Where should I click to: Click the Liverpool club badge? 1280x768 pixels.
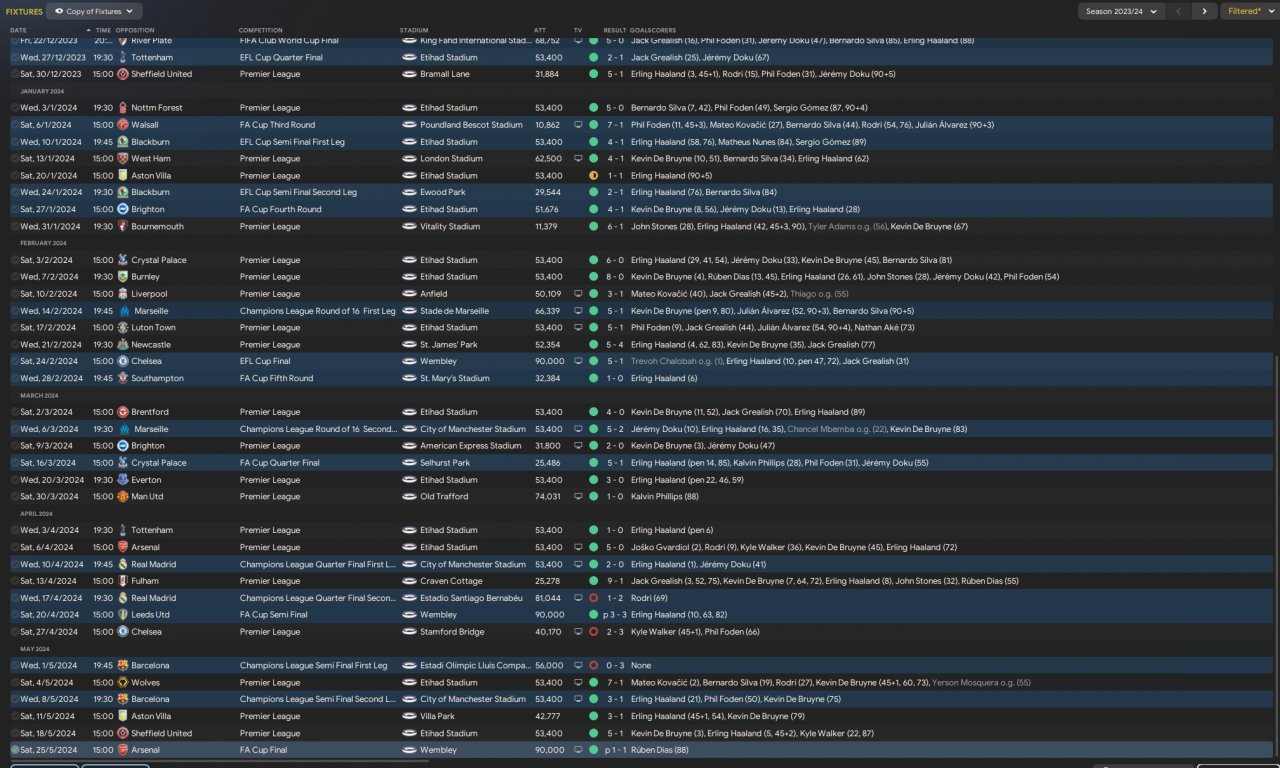click(x=122, y=294)
